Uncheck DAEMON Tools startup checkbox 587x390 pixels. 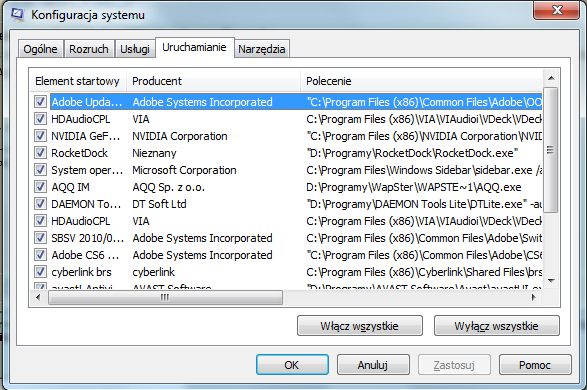pos(40,204)
